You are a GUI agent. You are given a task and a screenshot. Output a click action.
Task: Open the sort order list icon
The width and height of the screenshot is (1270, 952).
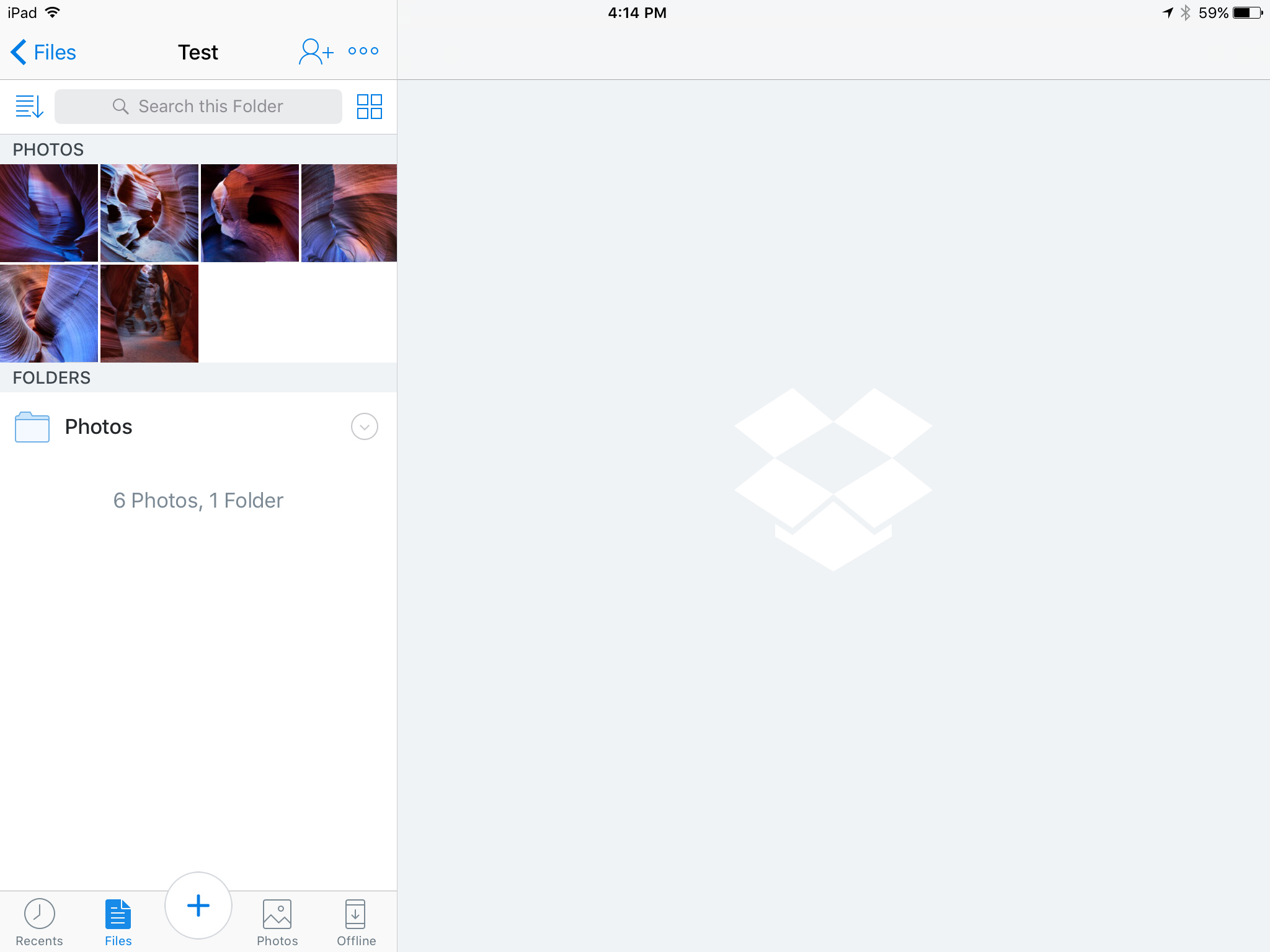29,106
